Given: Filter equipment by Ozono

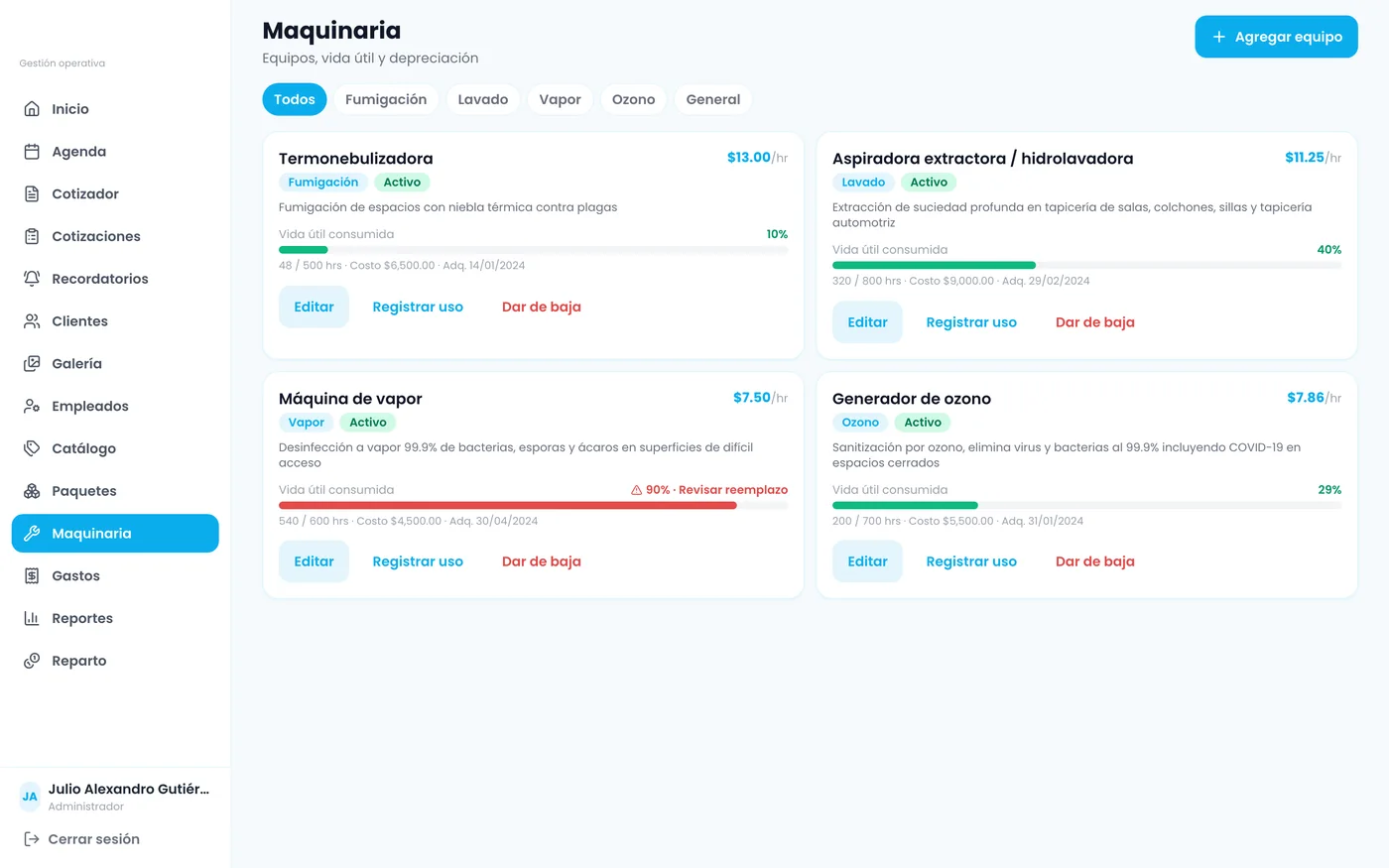Looking at the screenshot, I should (x=634, y=99).
